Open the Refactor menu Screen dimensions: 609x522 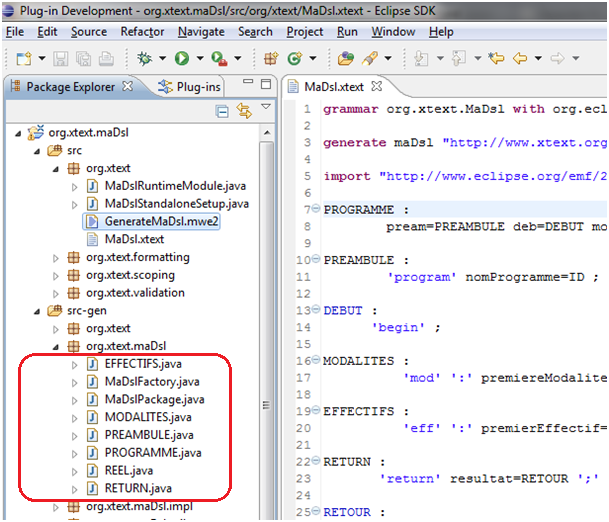point(142,32)
